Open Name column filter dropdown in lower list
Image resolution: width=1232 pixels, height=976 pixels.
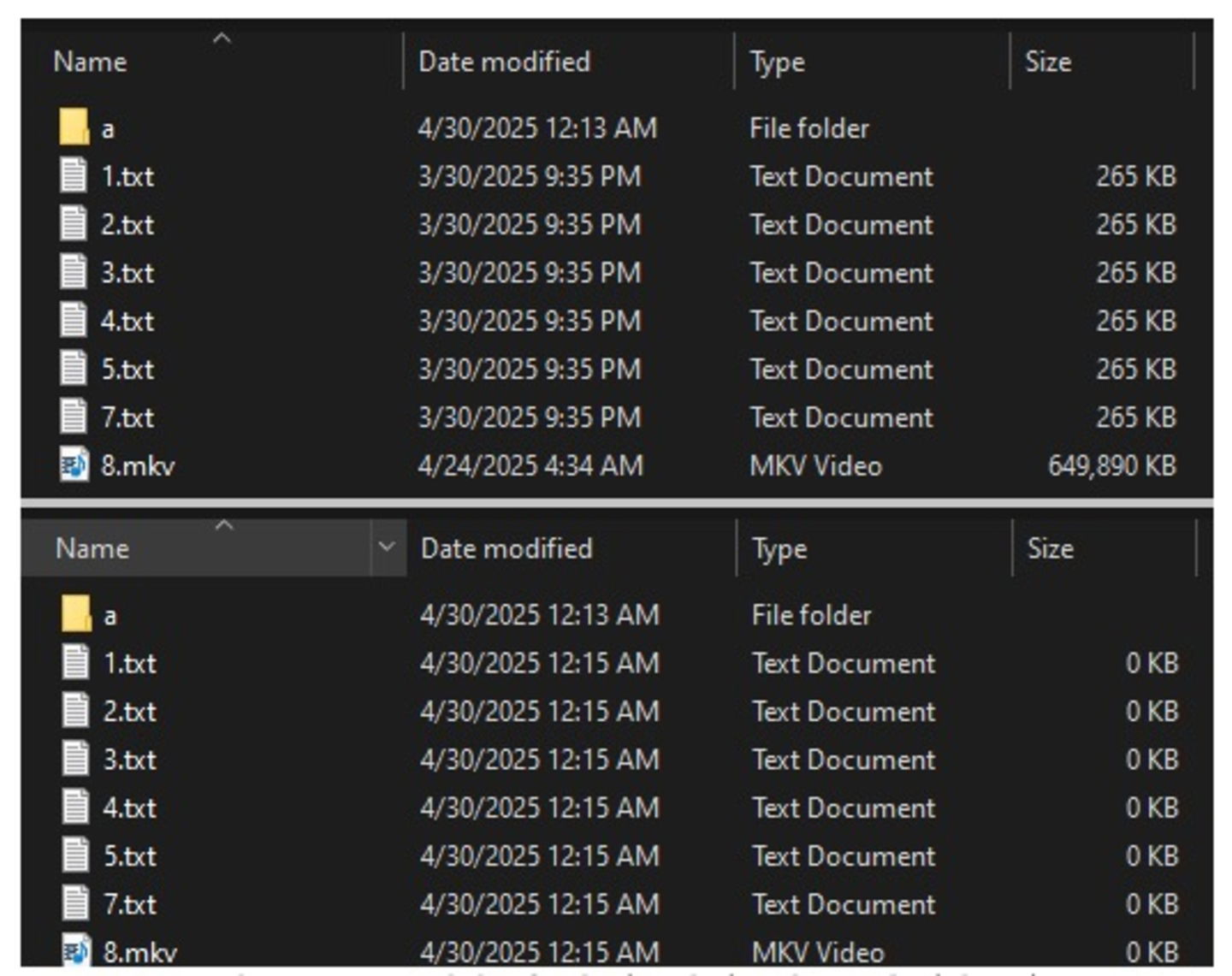click(x=388, y=547)
